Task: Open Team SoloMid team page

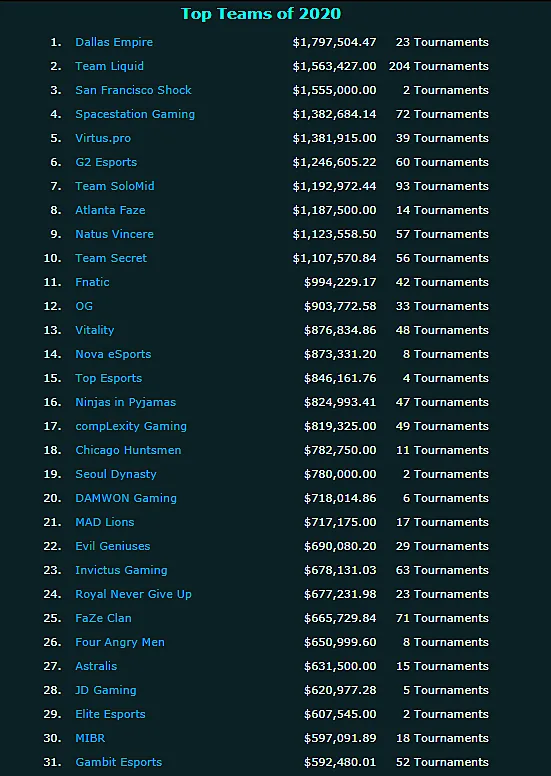Action: (115, 186)
